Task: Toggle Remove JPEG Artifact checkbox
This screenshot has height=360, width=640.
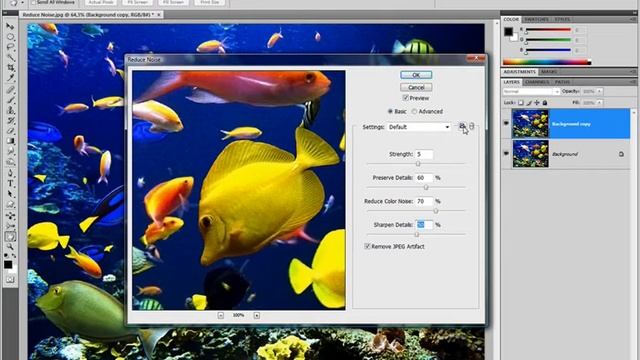Action: [x=367, y=247]
